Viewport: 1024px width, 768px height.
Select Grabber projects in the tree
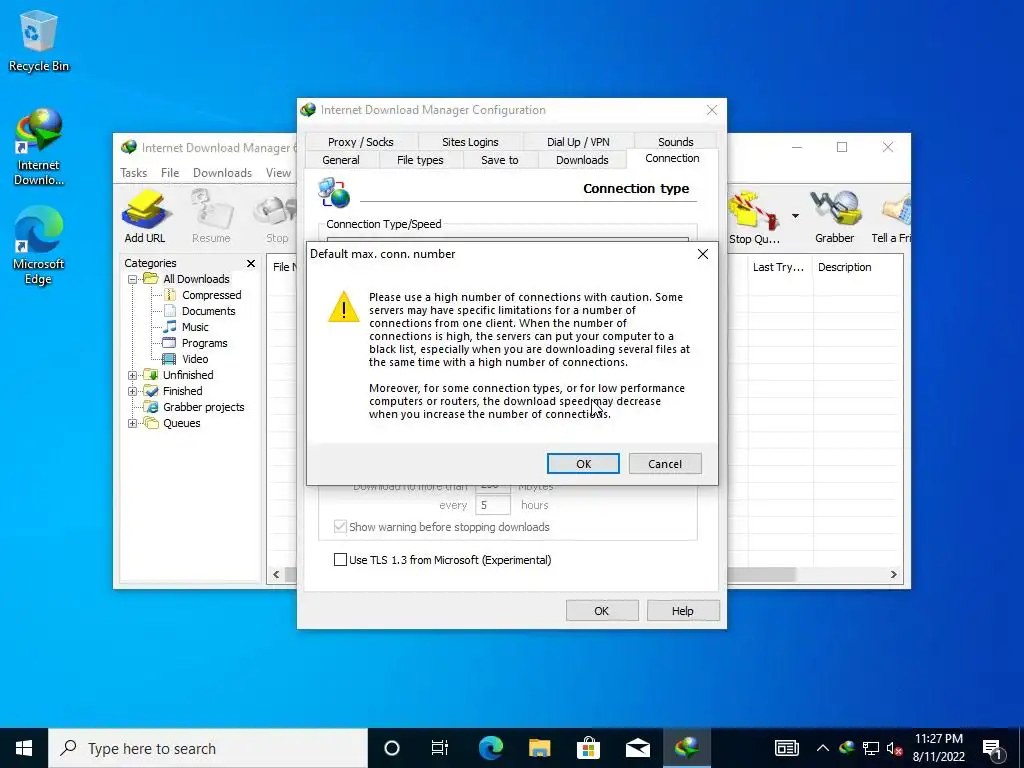203,407
